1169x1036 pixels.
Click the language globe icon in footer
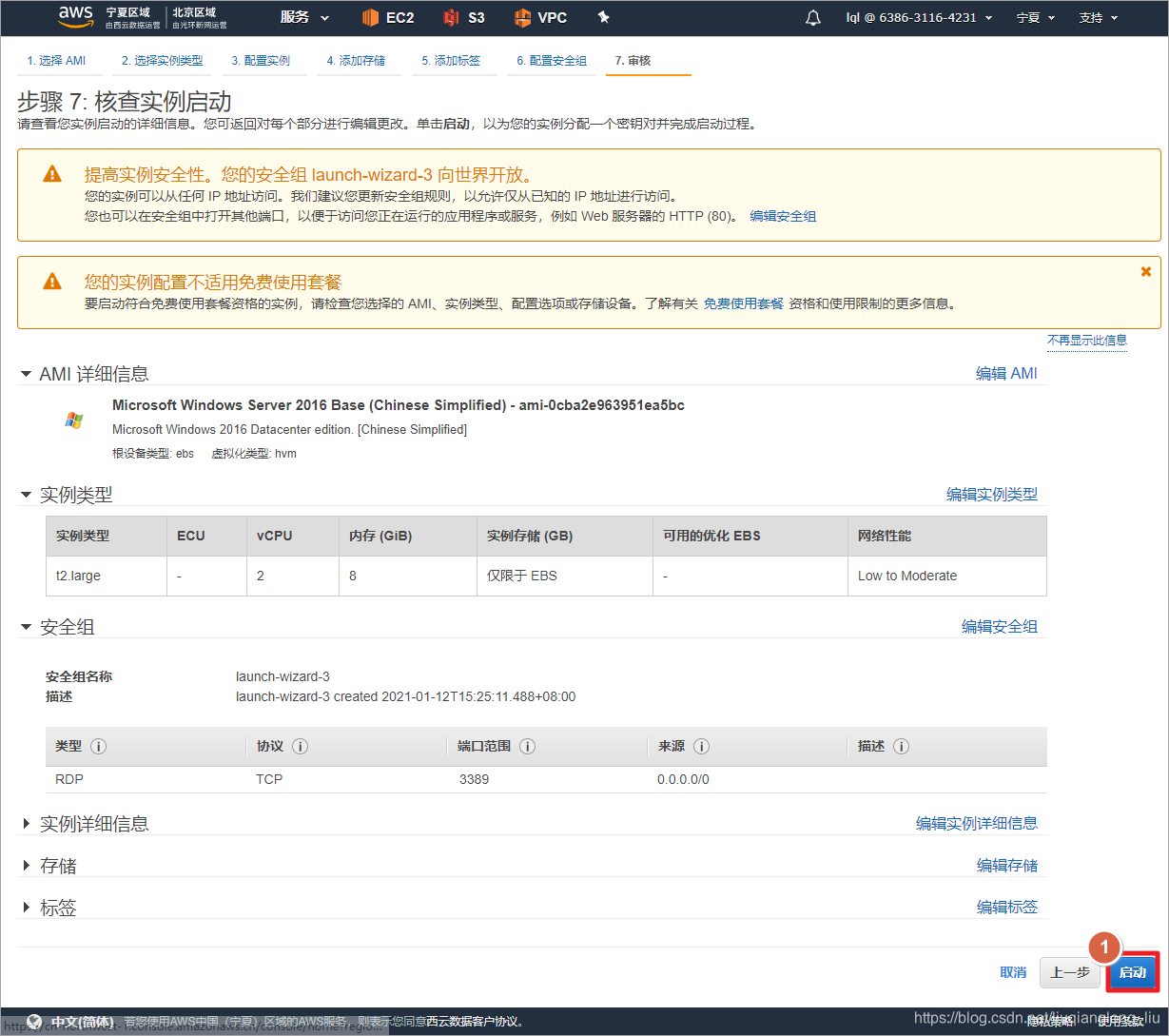34,1021
